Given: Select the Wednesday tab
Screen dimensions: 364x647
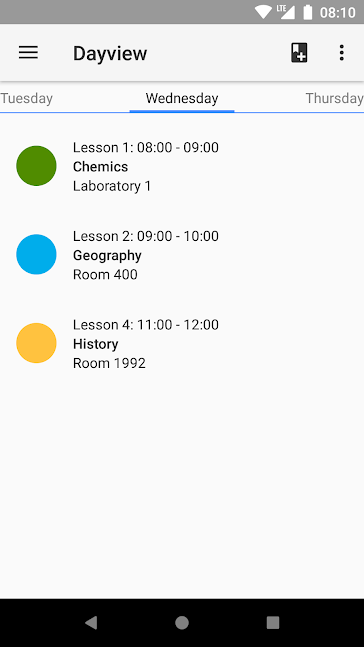Looking at the screenshot, I should (182, 99).
